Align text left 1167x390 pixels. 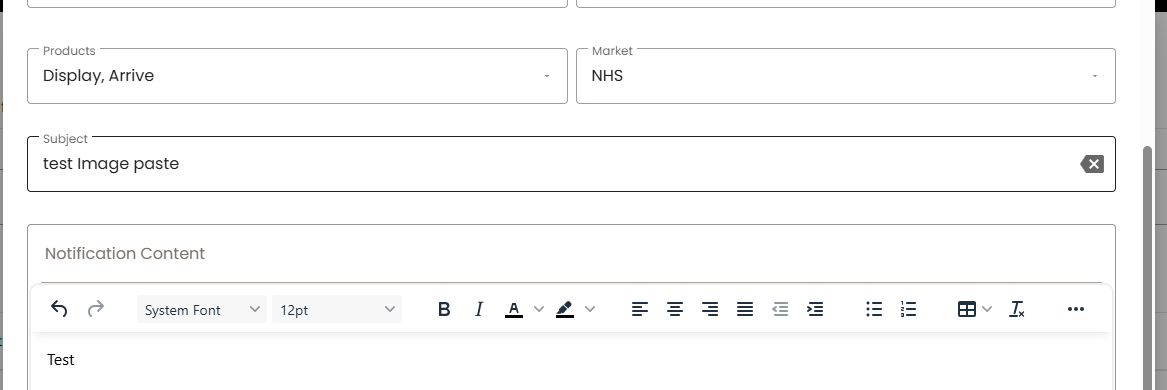[639, 309]
